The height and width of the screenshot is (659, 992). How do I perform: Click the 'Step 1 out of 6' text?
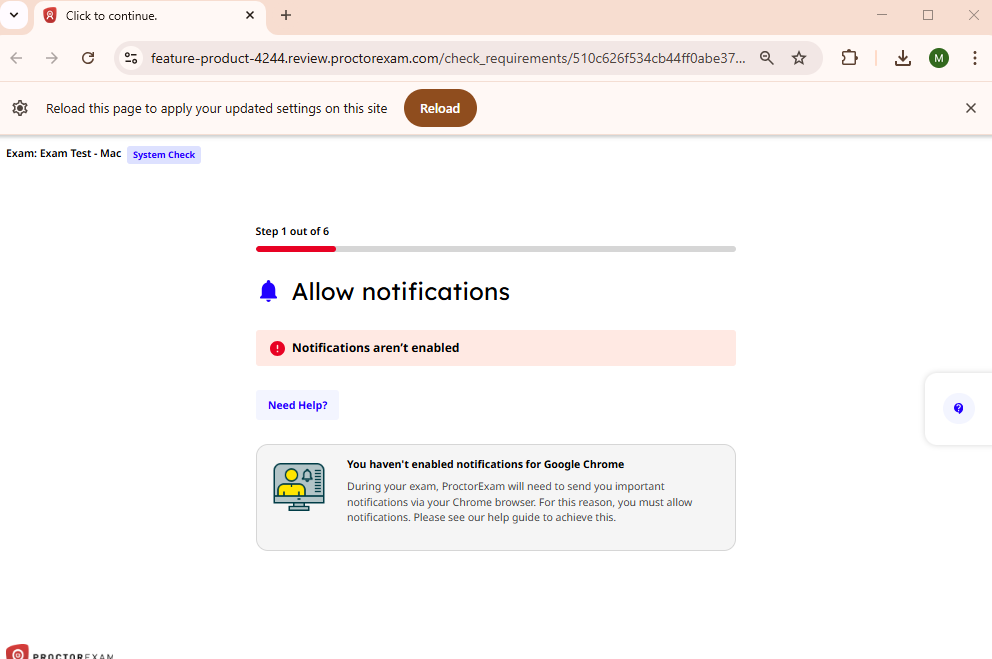(x=292, y=231)
